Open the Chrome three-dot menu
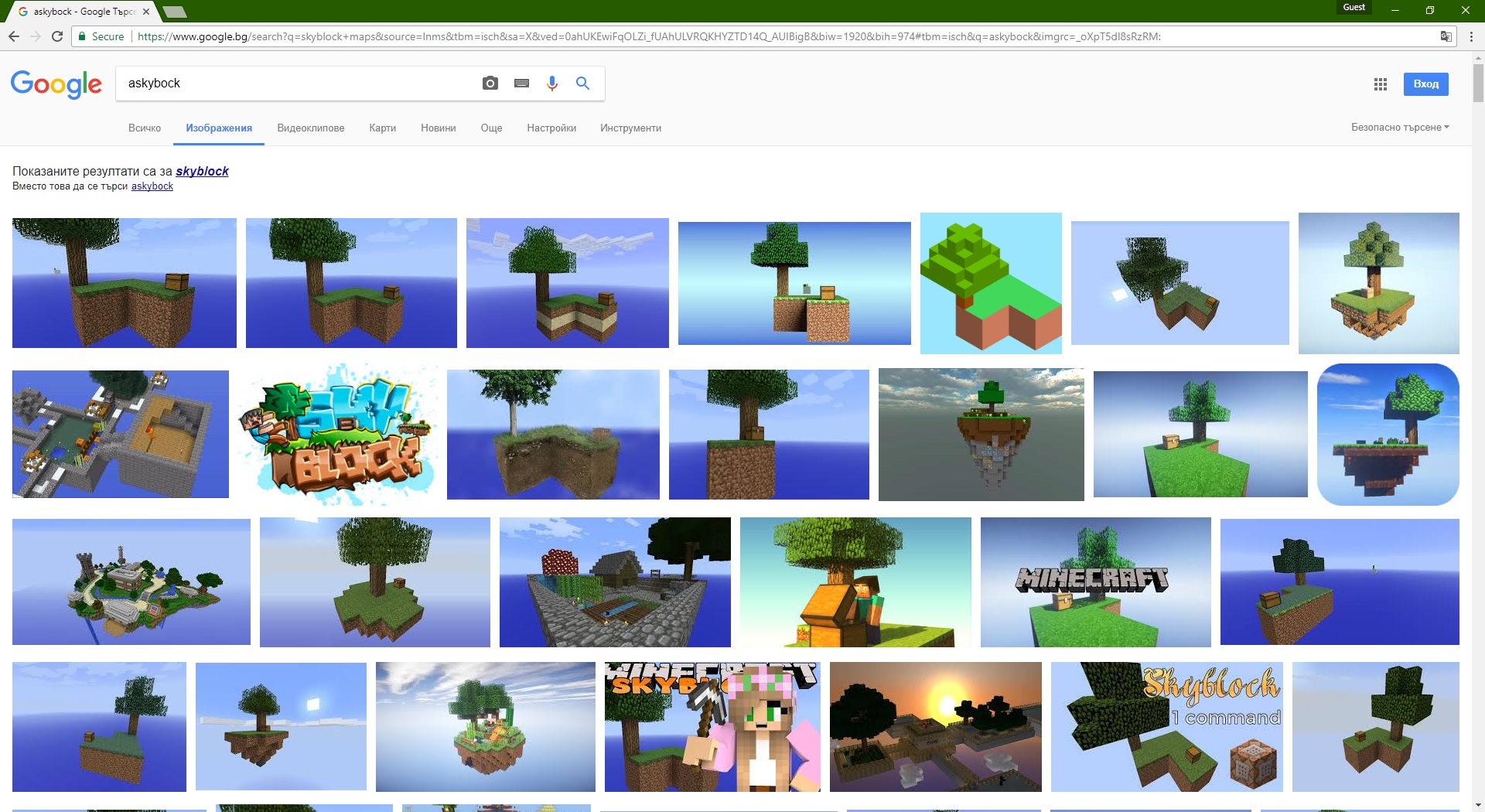Viewport: 1485px width, 812px height. pyautogui.click(x=1471, y=36)
